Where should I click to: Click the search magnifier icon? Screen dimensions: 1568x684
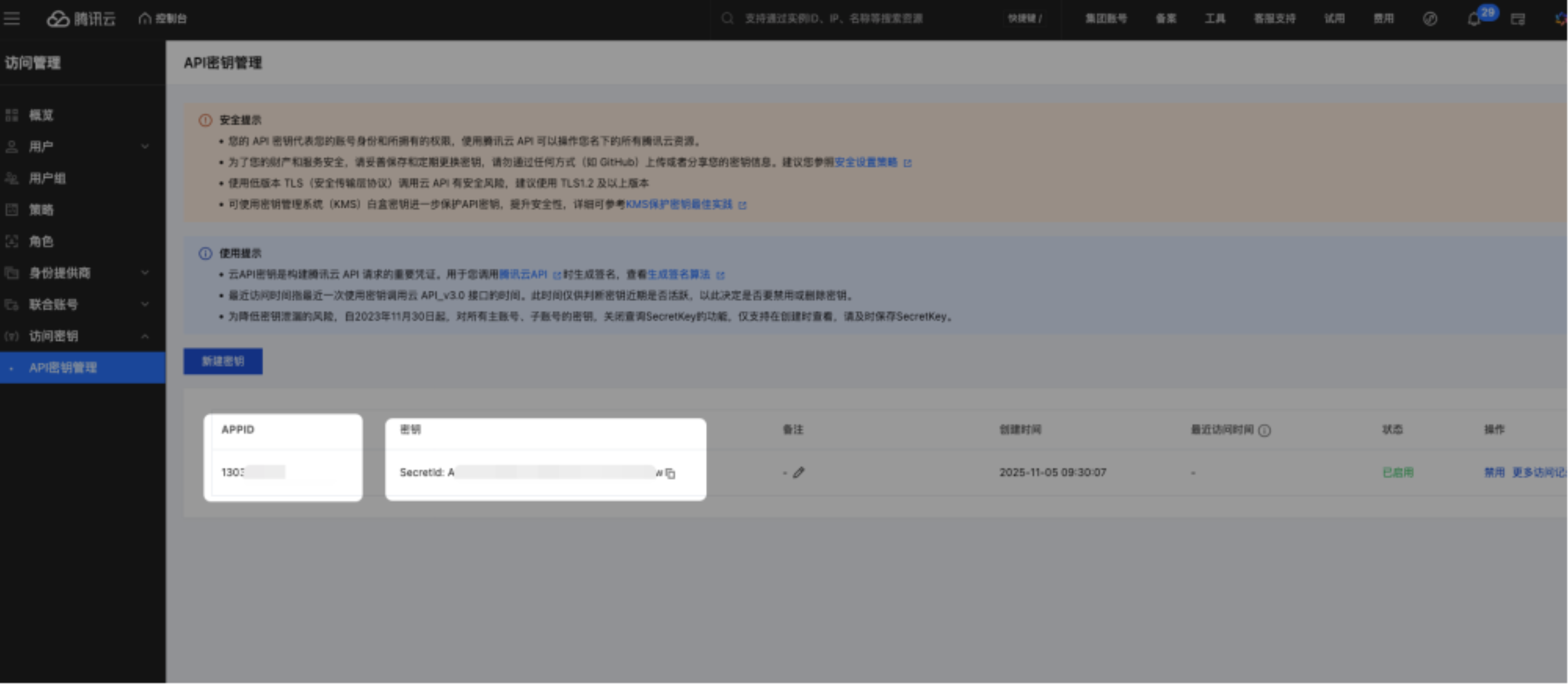[x=728, y=18]
